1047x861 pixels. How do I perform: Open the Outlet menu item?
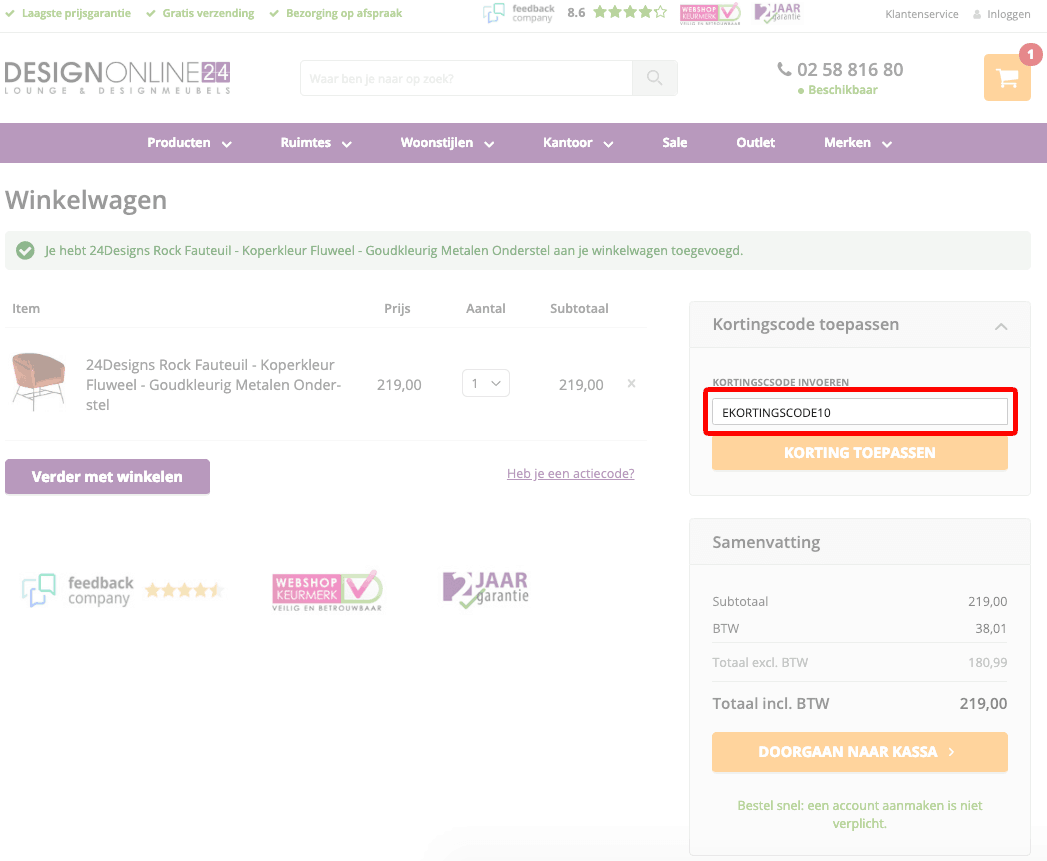(755, 143)
